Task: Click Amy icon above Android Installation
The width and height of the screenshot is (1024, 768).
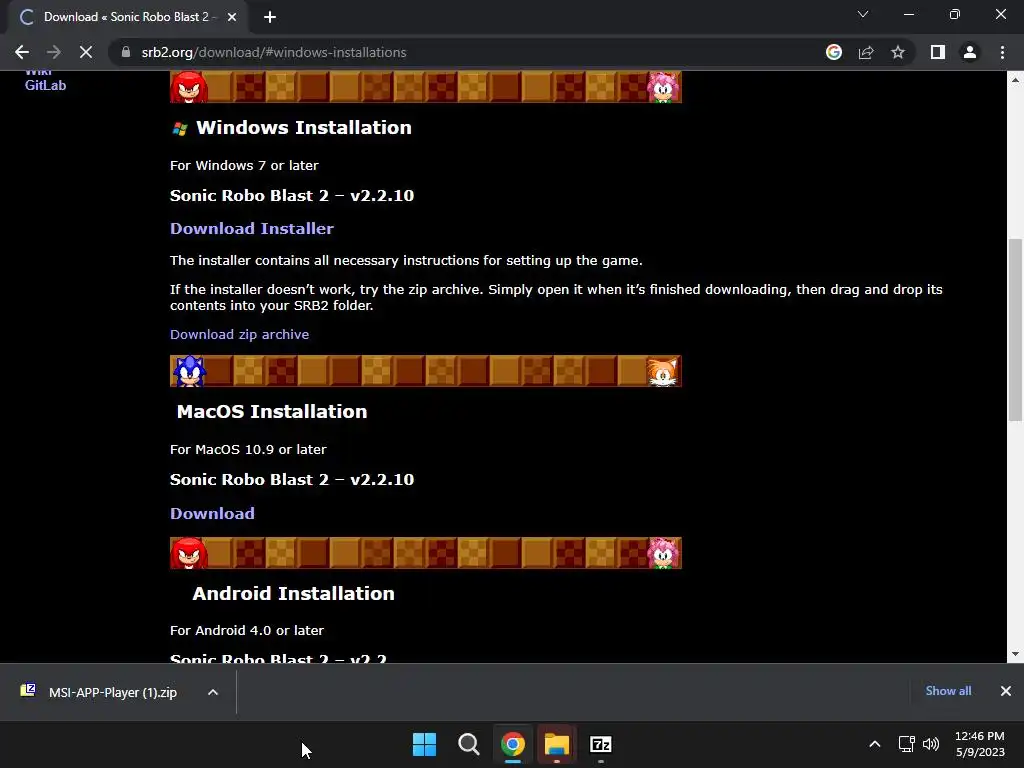Action: coord(664,553)
